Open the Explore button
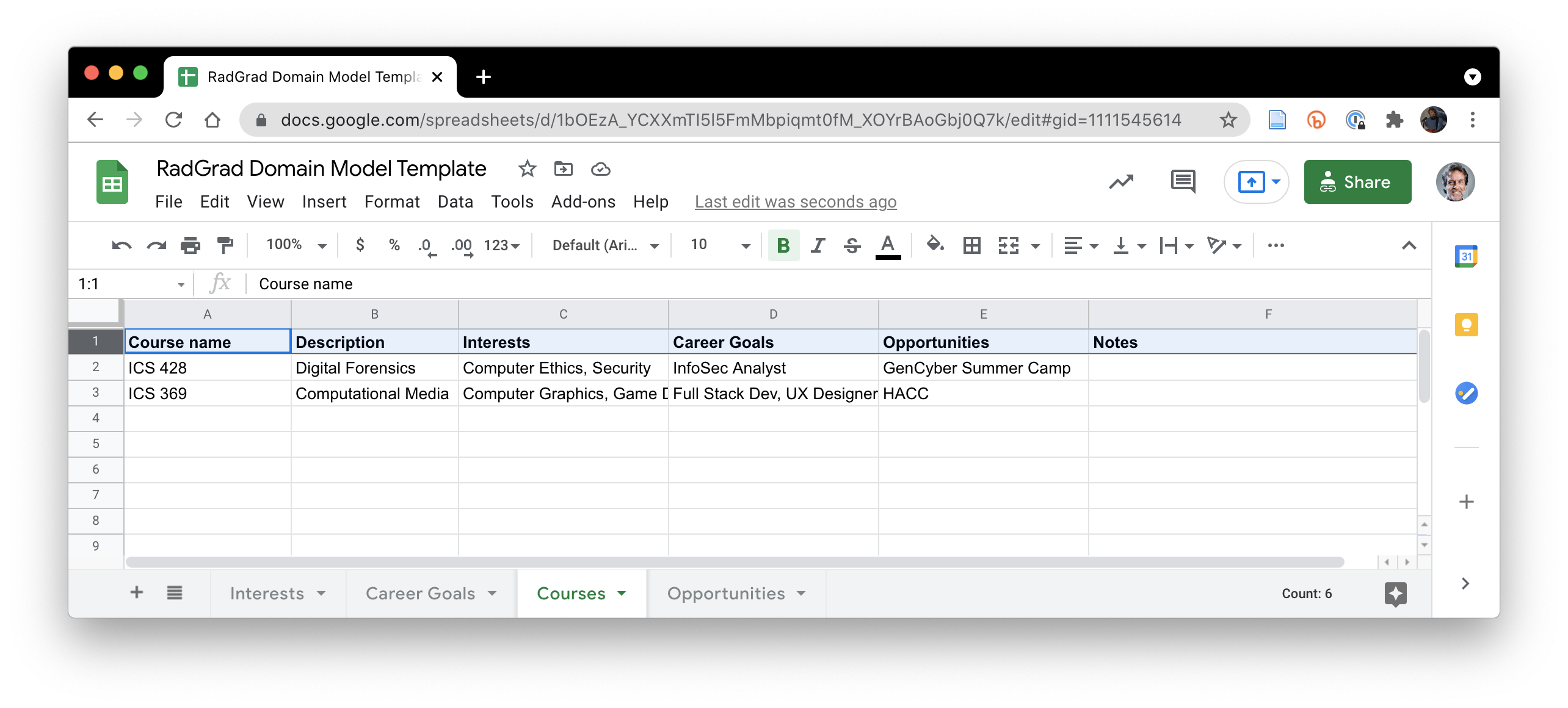 pos(1395,593)
